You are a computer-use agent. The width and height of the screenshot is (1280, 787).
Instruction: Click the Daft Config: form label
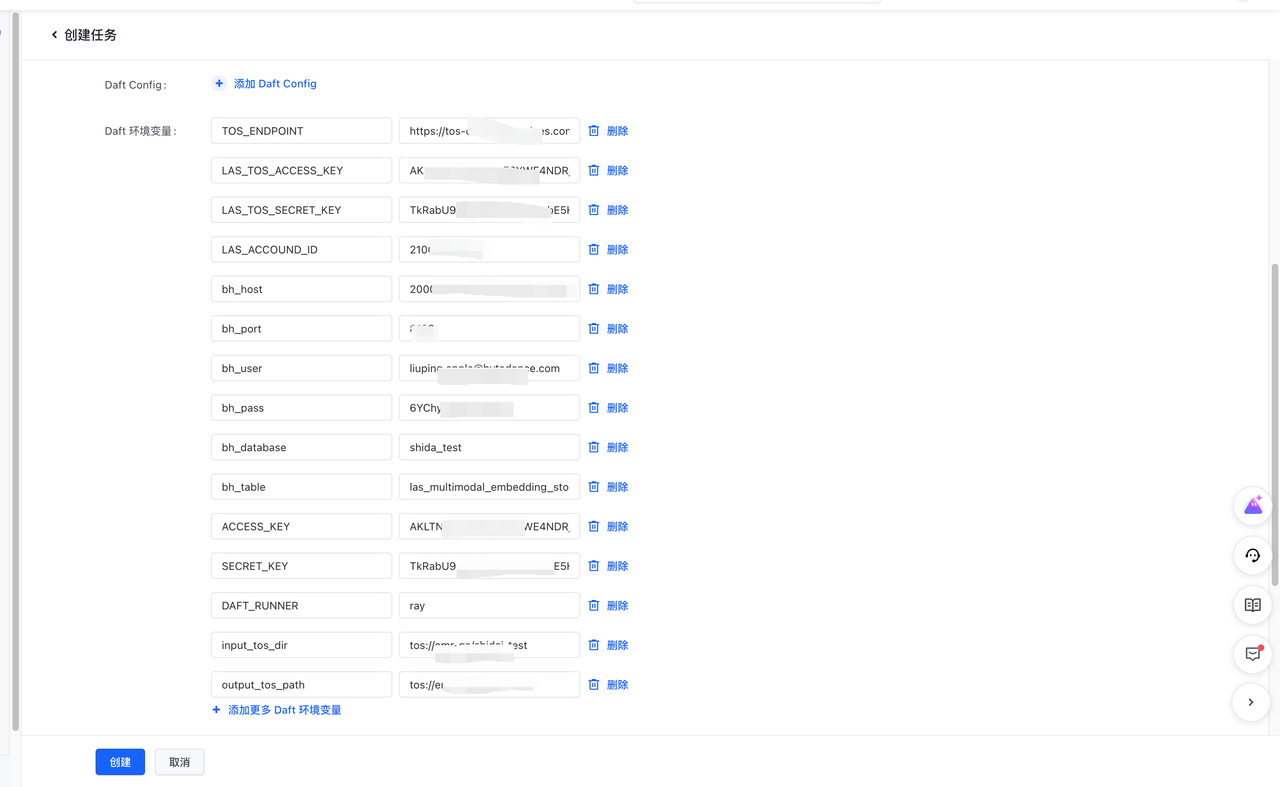(x=135, y=85)
